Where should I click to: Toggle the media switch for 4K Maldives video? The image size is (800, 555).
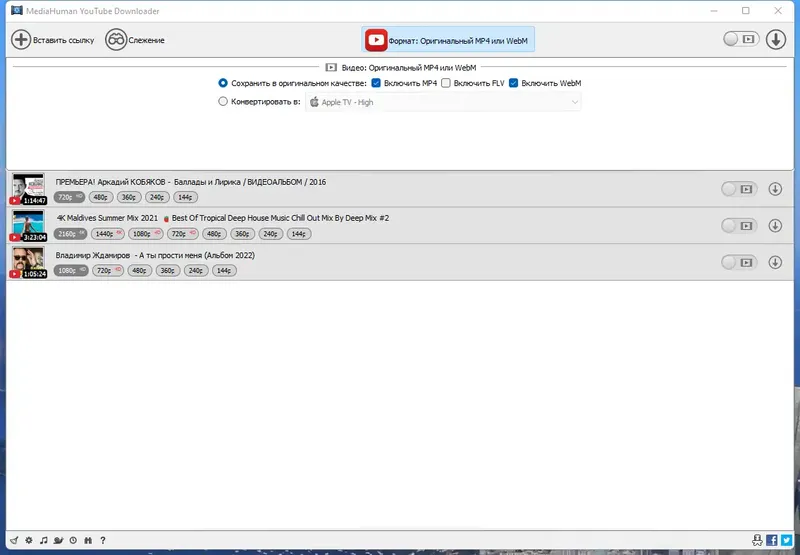point(739,225)
